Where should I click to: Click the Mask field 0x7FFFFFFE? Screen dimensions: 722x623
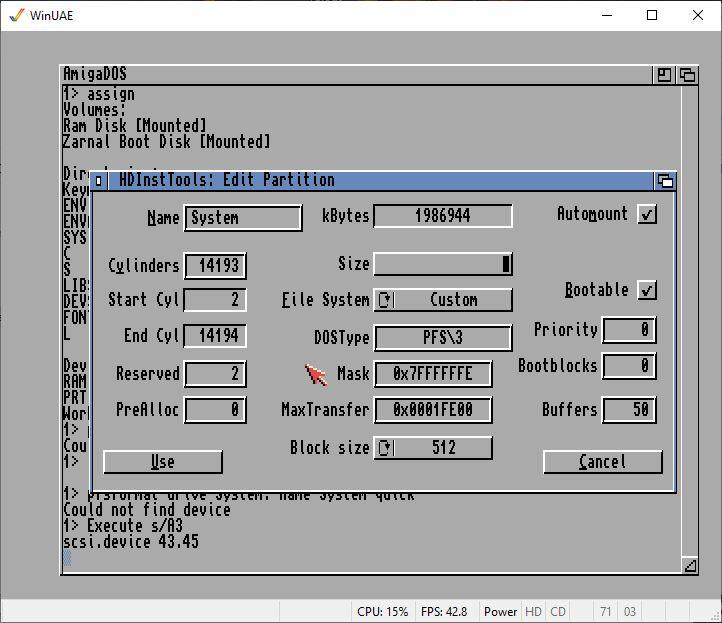[433, 373]
